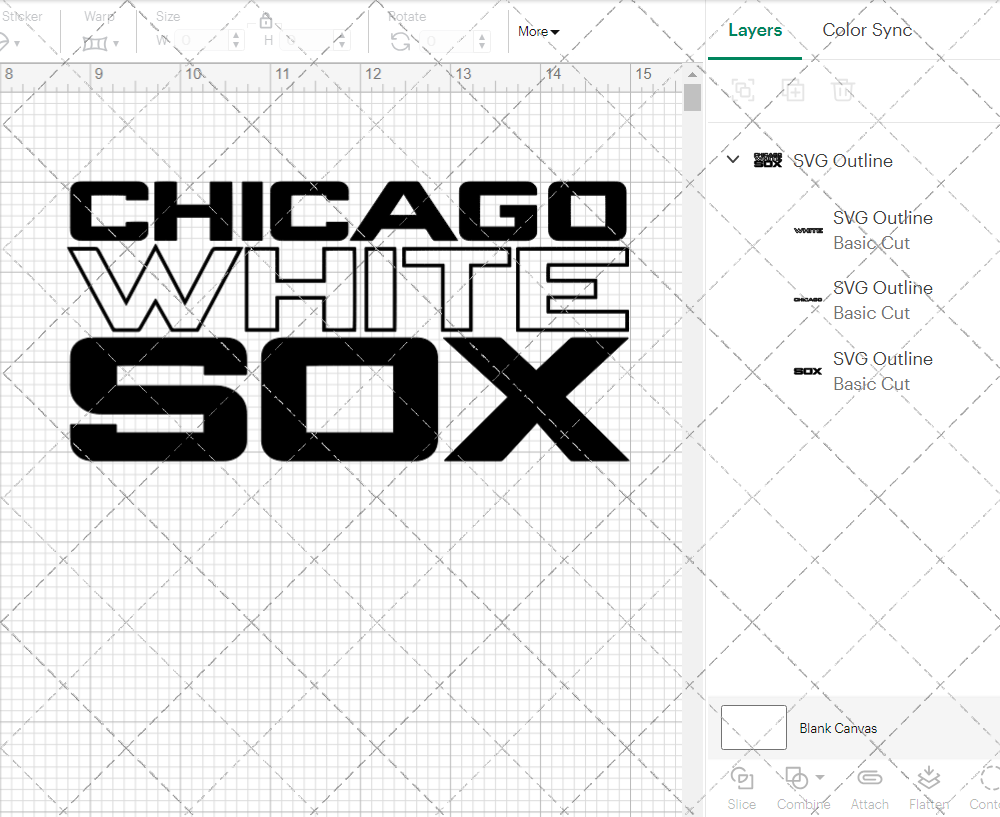Click the Width size input field

pyautogui.click(x=203, y=41)
